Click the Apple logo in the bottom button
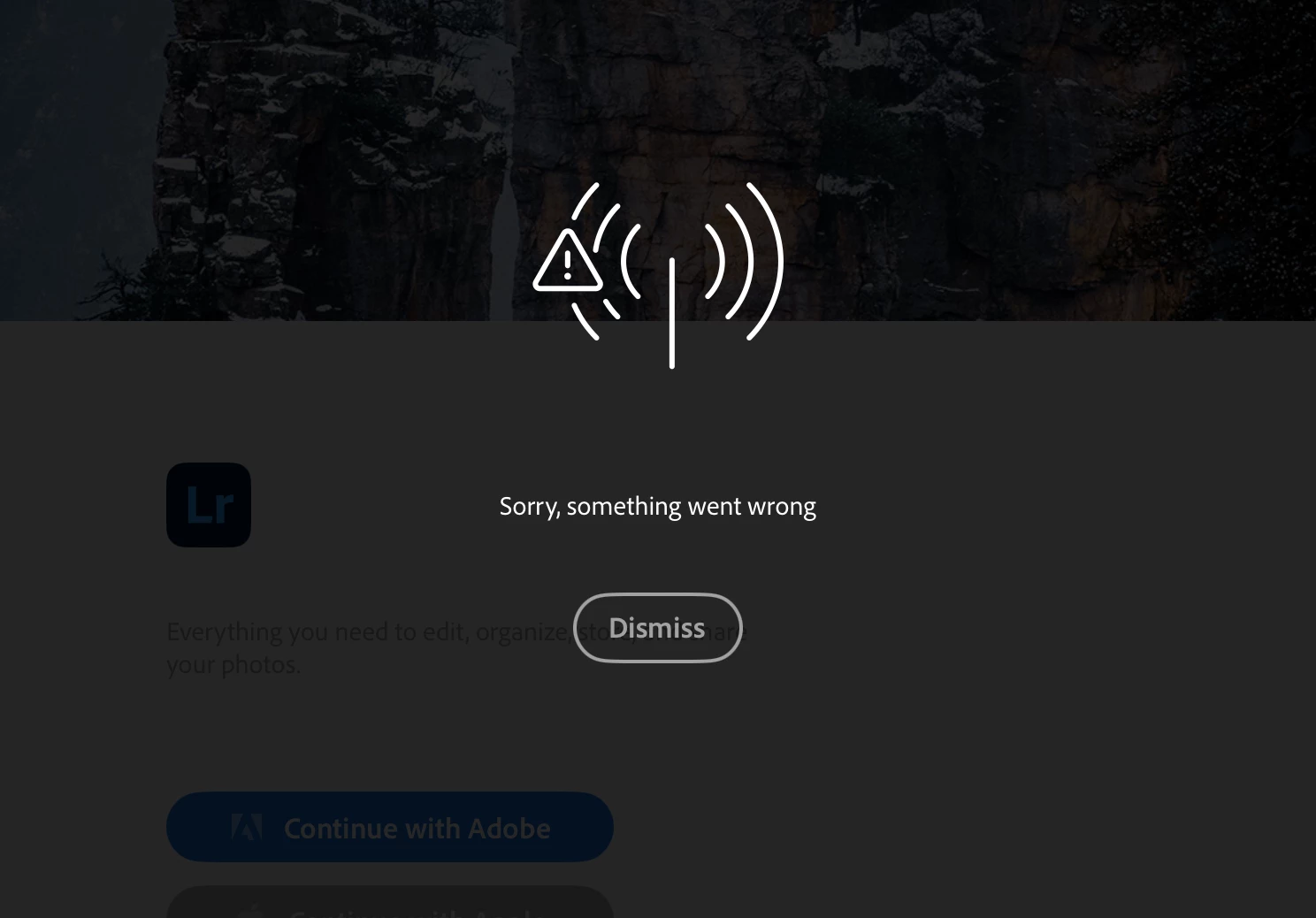This screenshot has height=918, width=1316. point(249,911)
